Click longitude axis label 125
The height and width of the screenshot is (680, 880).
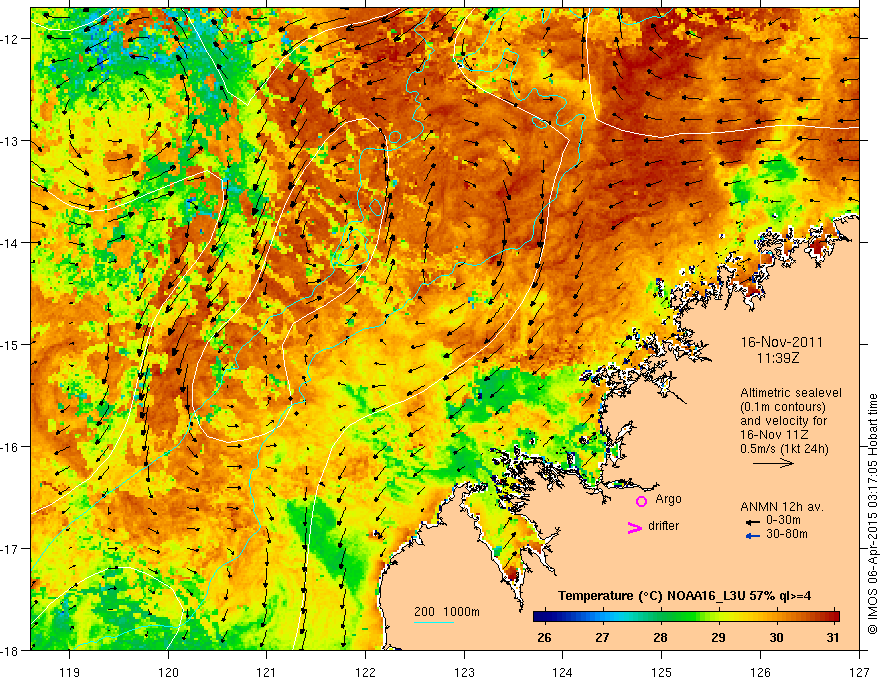[662, 672]
